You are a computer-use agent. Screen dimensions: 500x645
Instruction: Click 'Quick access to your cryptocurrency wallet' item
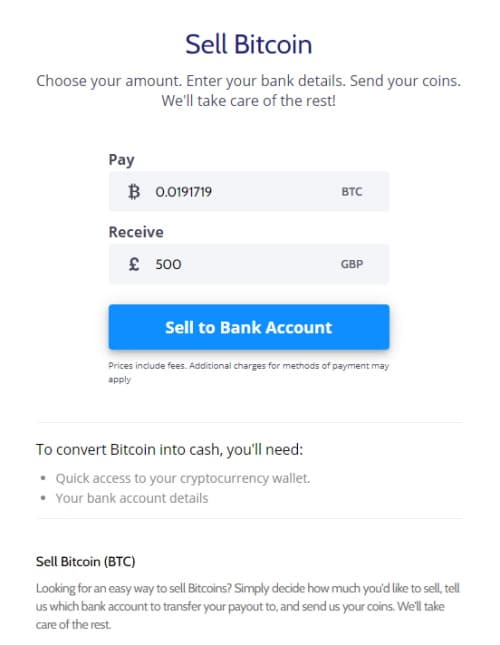point(183,478)
